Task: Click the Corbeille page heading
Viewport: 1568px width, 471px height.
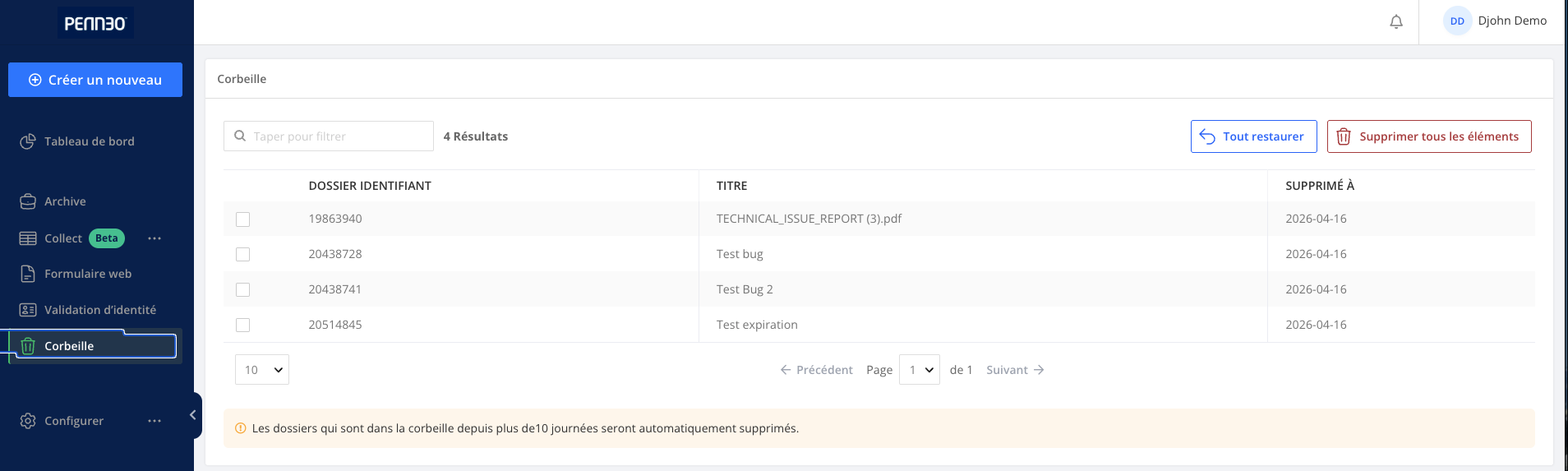Action: [242, 79]
